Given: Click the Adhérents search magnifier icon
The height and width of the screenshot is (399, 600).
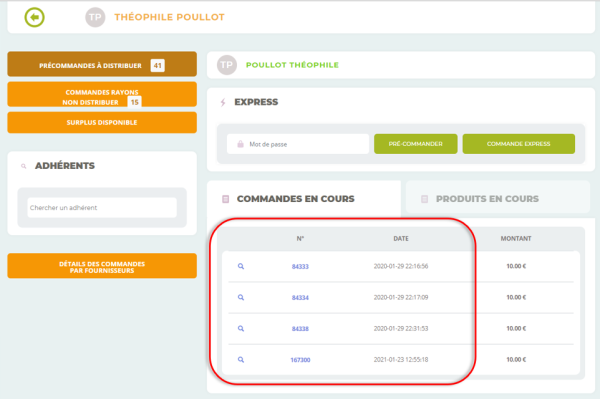Looking at the screenshot, I should [24, 166].
